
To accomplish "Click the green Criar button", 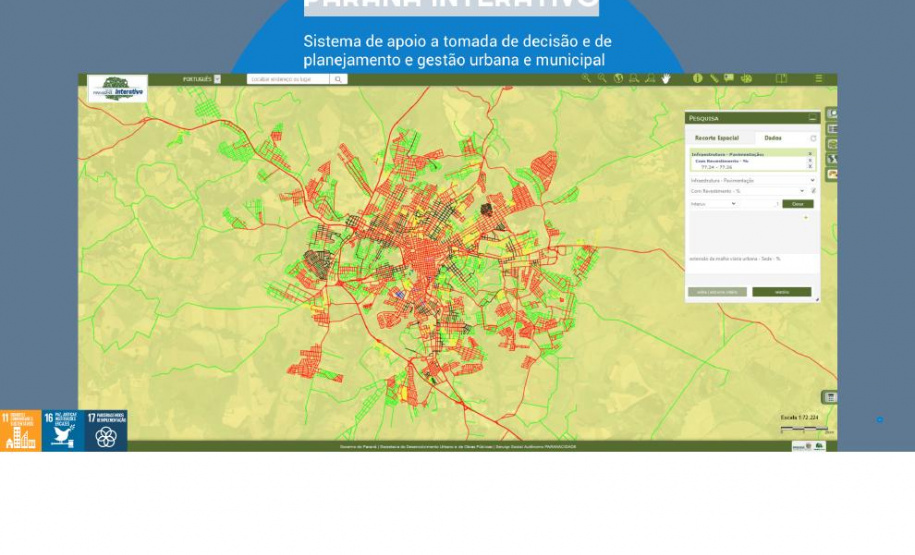I will pyautogui.click(x=798, y=204).
